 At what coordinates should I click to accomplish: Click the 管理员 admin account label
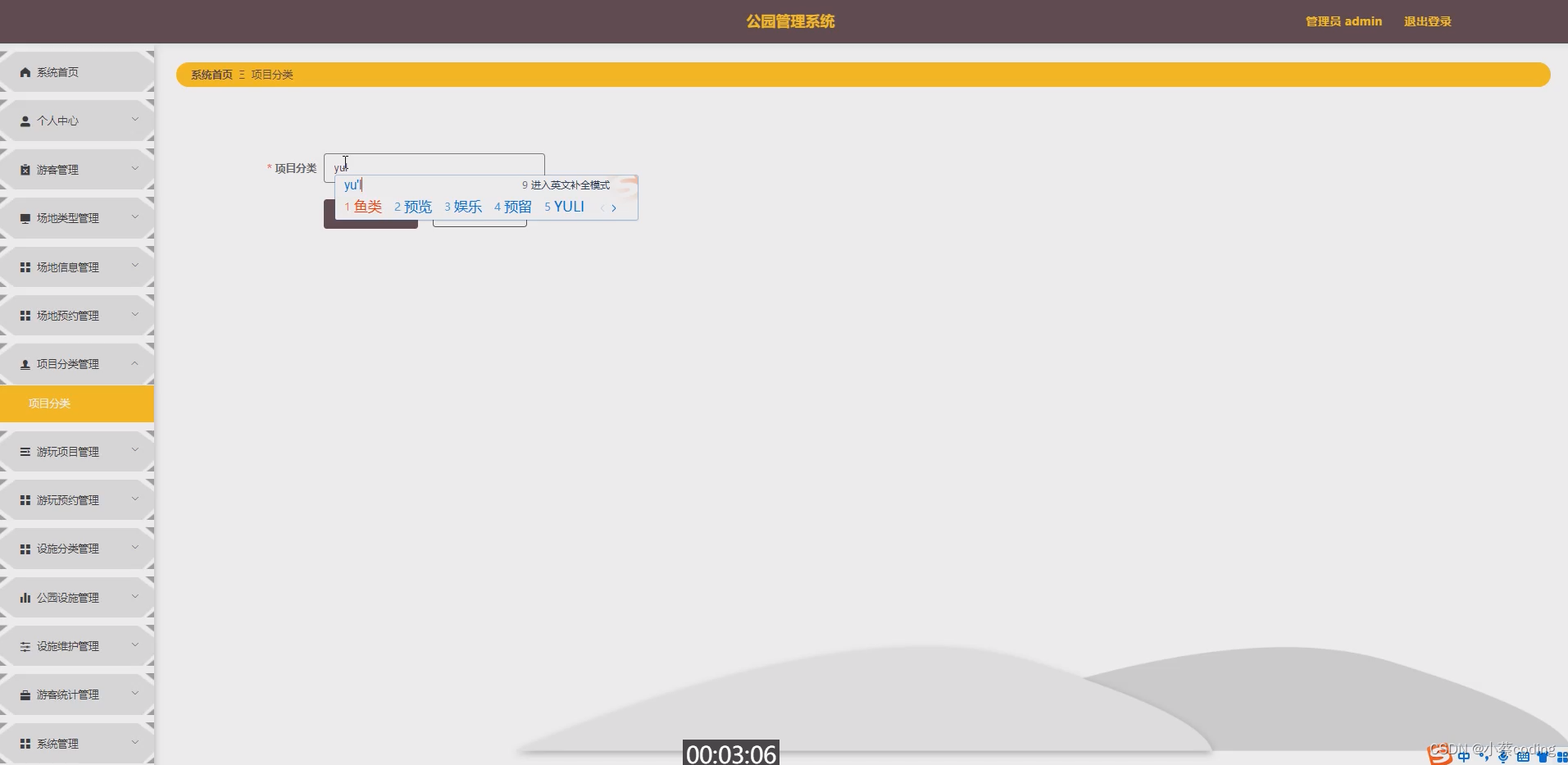(1343, 21)
